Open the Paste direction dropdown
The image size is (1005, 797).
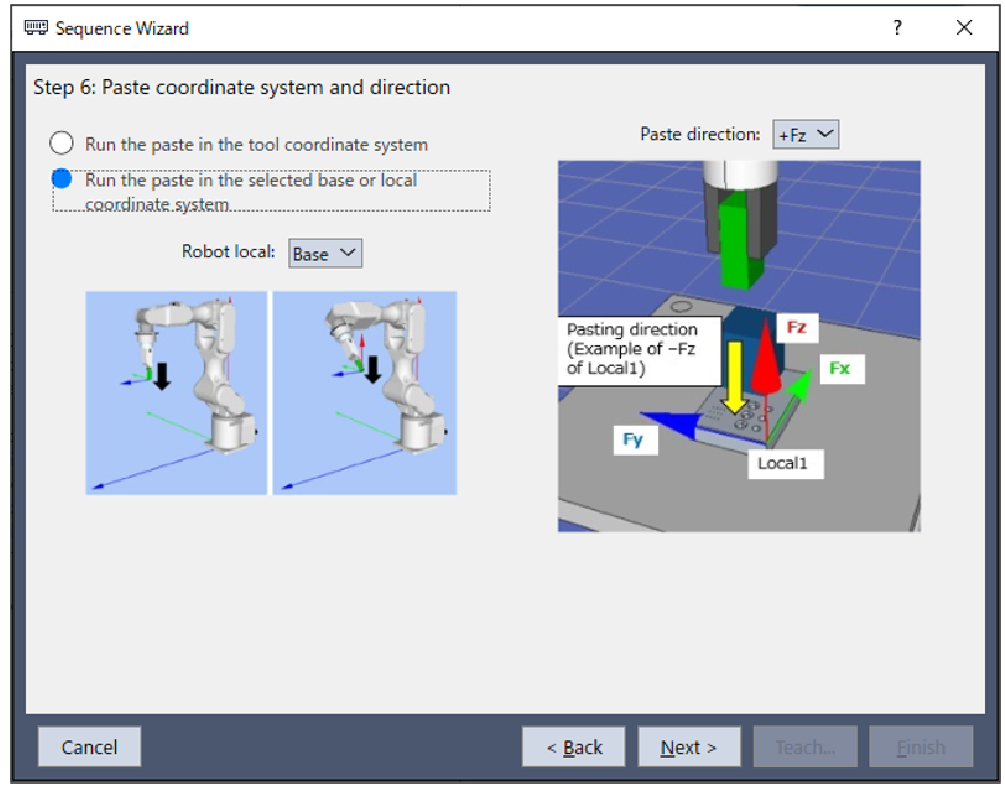click(x=805, y=135)
